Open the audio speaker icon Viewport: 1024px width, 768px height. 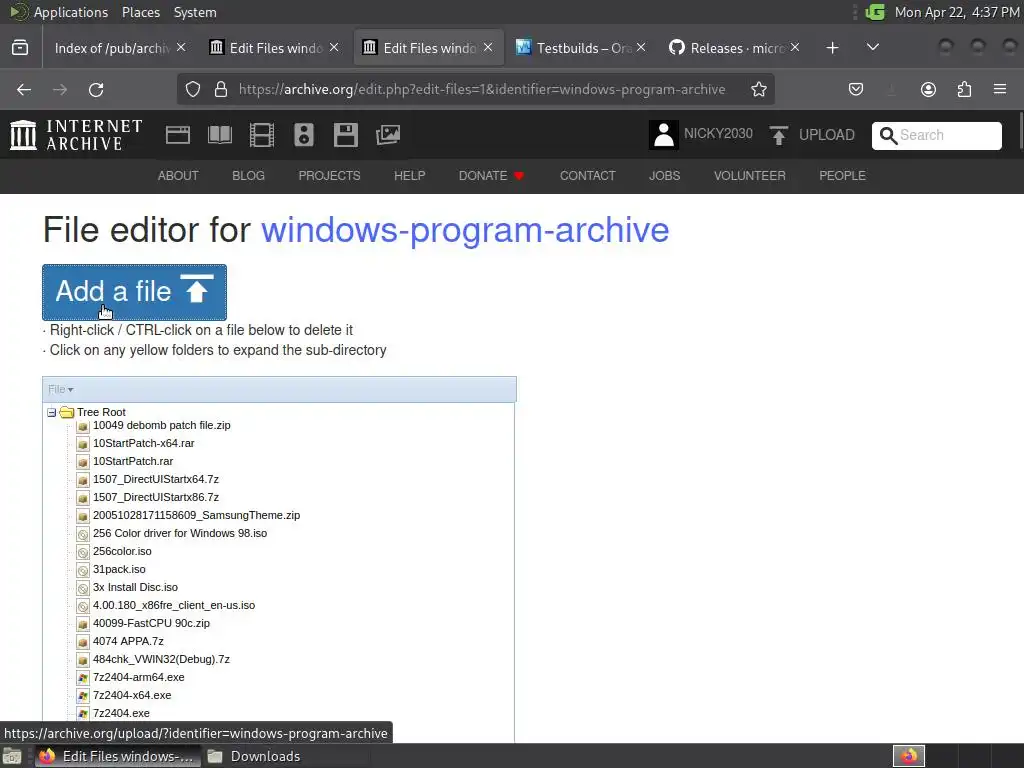(304, 135)
